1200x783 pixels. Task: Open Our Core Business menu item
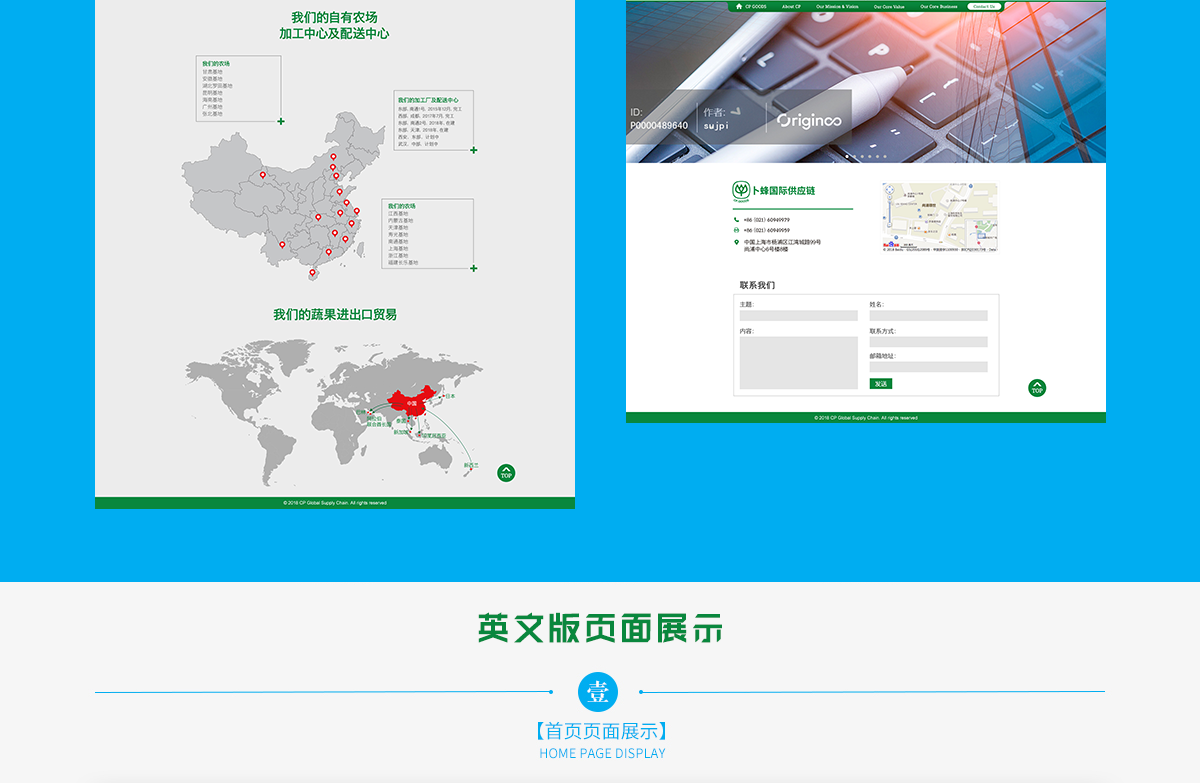coord(939,6)
